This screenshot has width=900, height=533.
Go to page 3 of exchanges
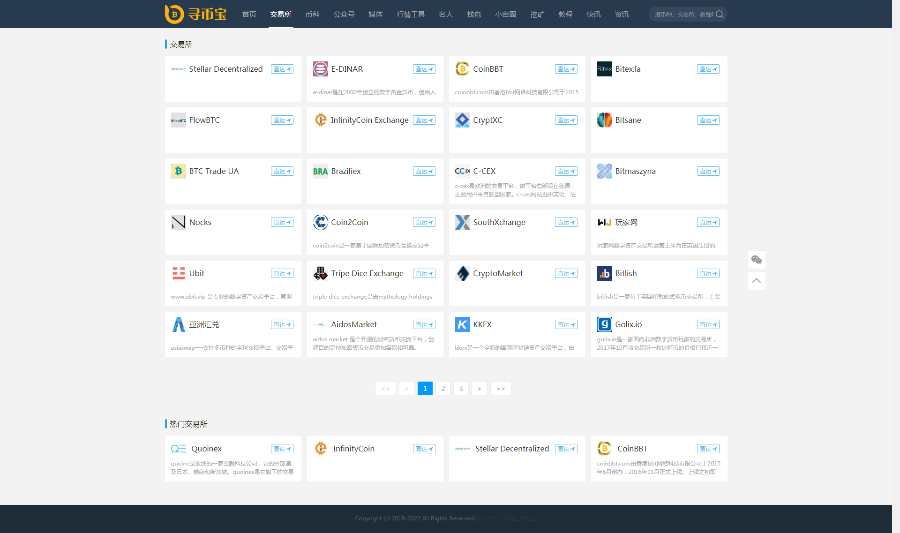tap(461, 388)
